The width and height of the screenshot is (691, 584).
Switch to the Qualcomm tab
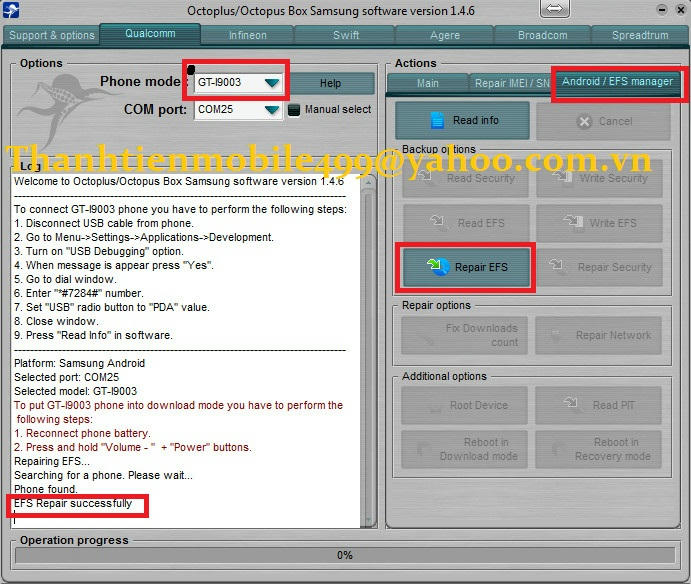coord(150,33)
